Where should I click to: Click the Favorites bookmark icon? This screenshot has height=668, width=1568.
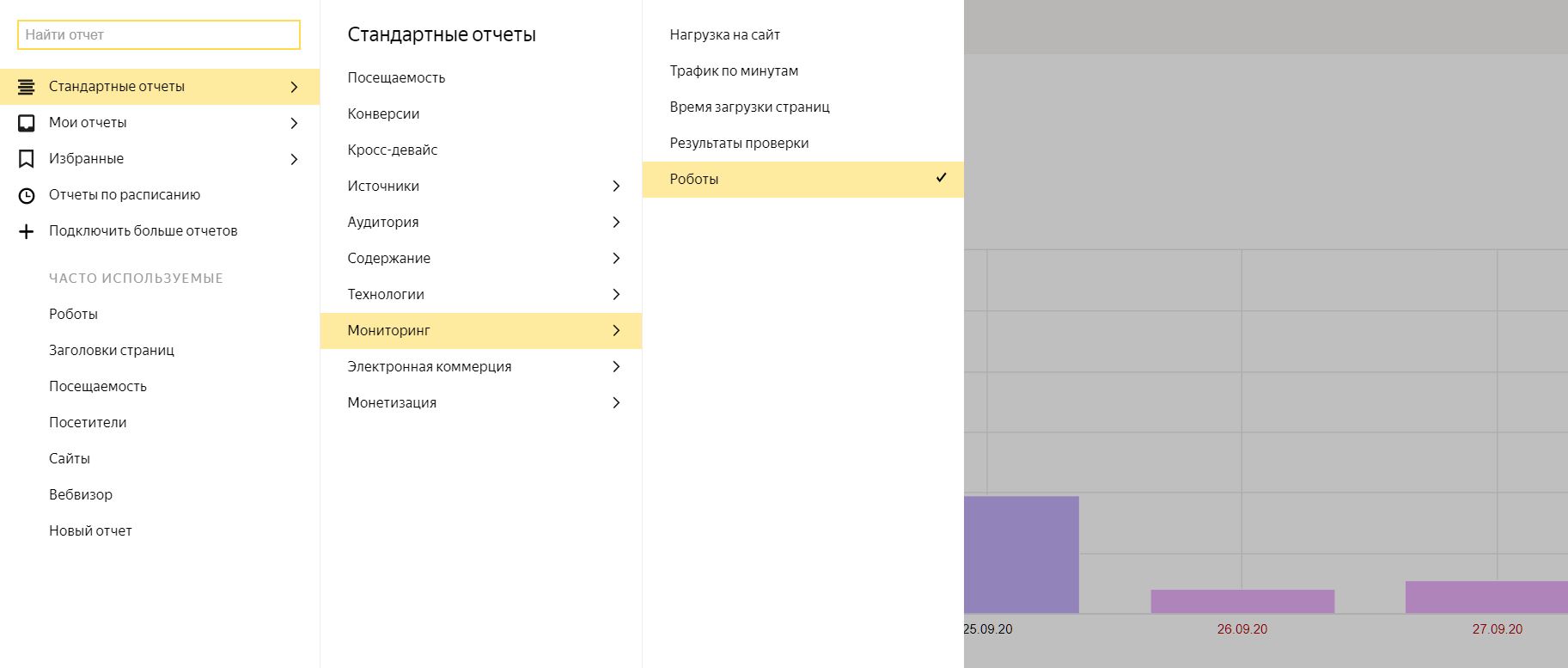tap(27, 159)
